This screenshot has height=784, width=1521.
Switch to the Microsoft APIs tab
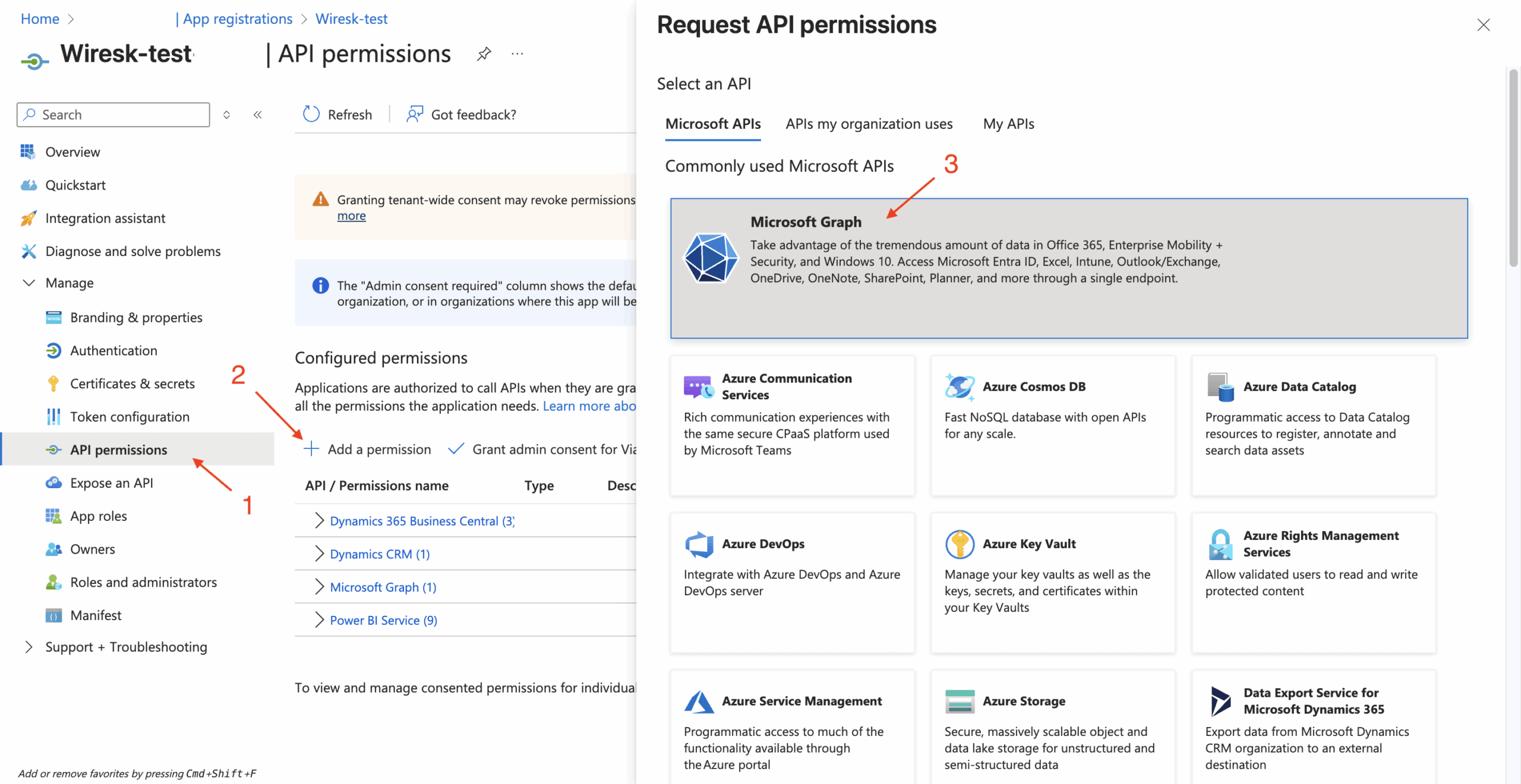click(713, 124)
